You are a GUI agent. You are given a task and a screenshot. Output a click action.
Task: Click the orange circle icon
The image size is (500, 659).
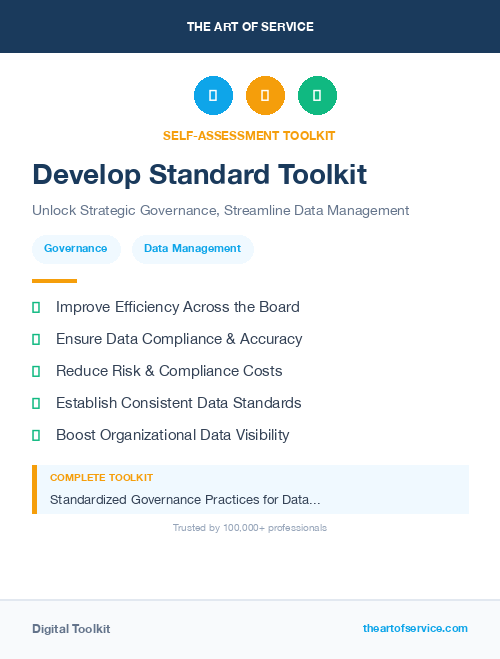tap(265, 95)
